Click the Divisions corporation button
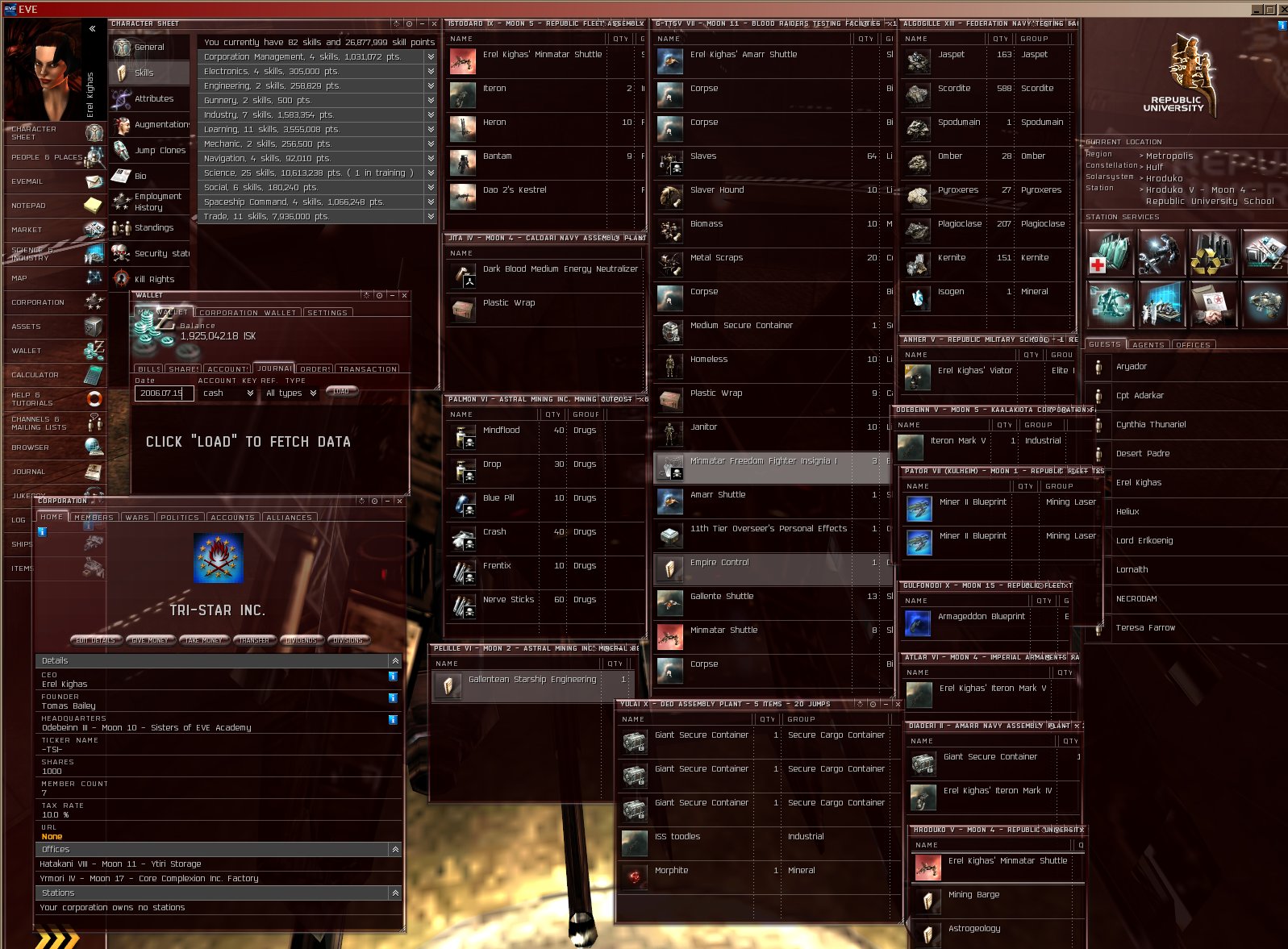 pos(348,640)
